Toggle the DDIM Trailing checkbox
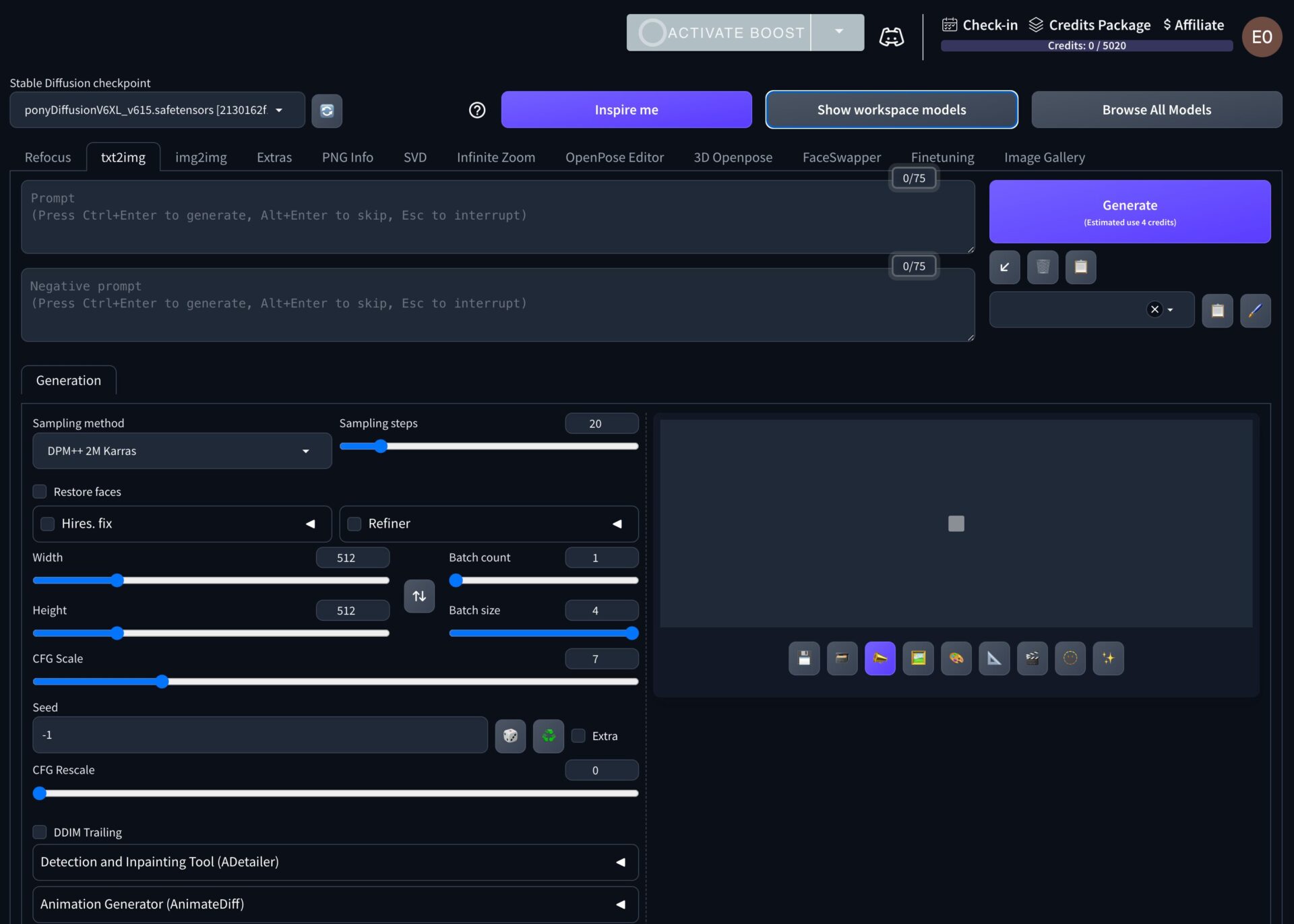Image resolution: width=1294 pixels, height=924 pixels. click(x=40, y=831)
